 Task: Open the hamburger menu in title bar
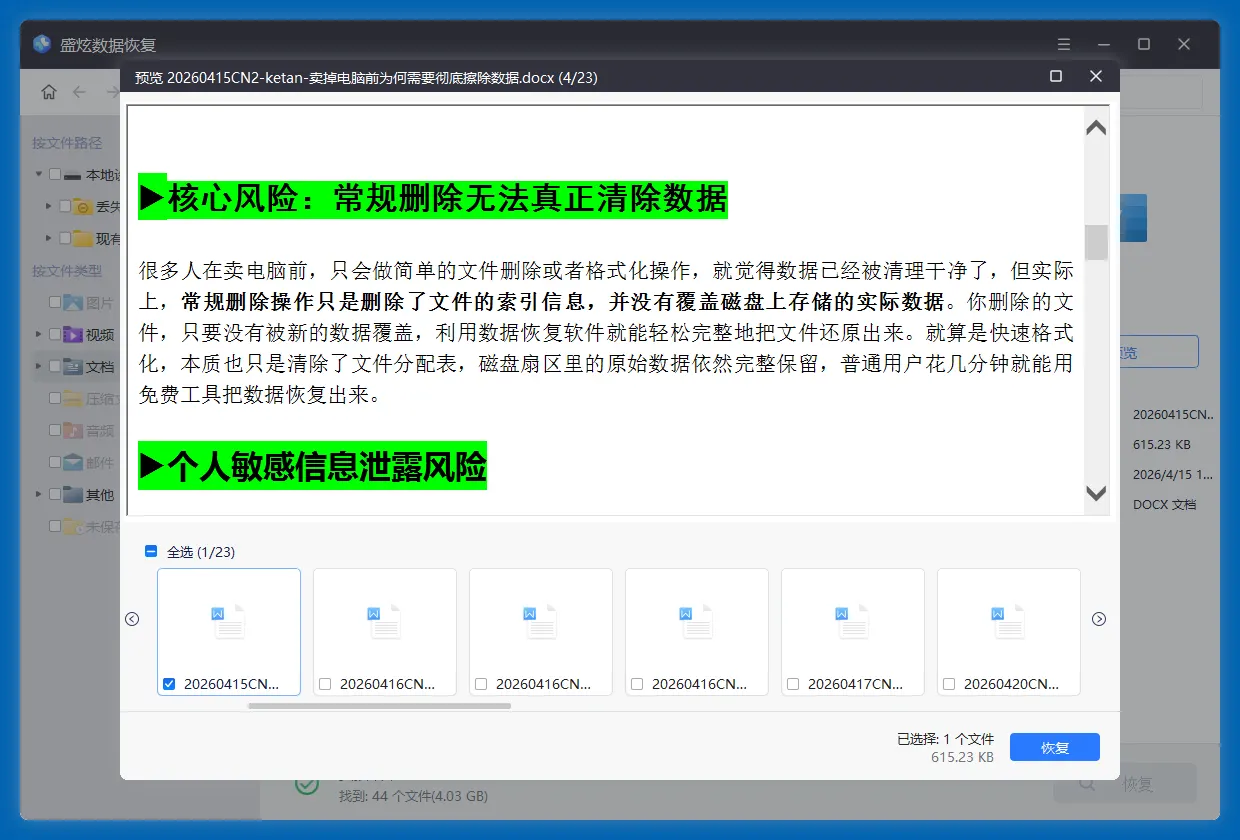tap(1064, 44)
